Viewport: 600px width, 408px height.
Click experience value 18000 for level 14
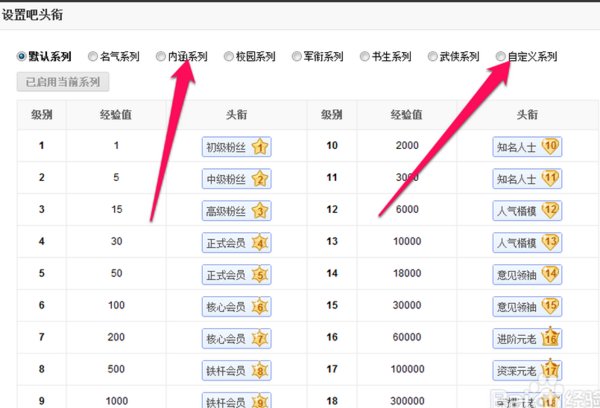407,273
